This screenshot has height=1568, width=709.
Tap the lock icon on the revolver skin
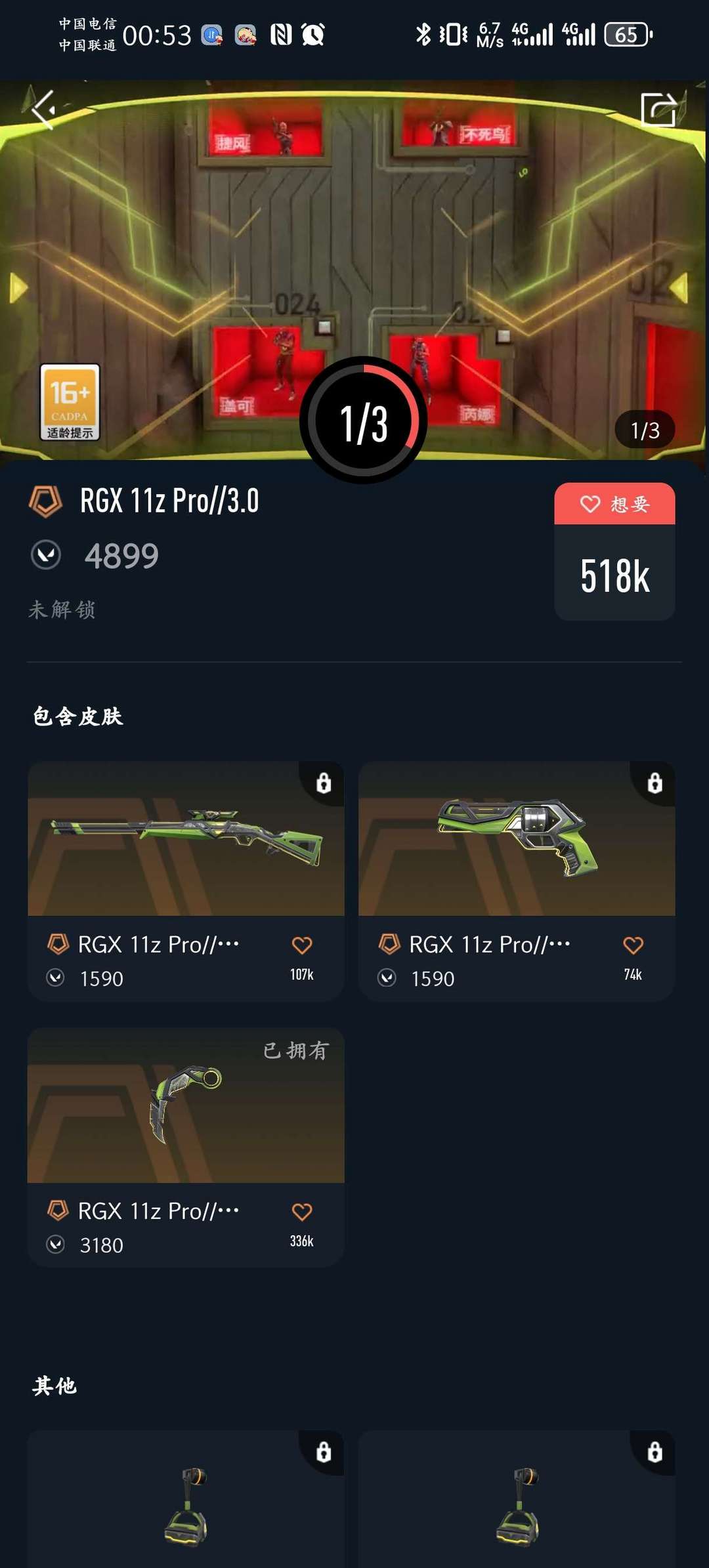point(655,783)
